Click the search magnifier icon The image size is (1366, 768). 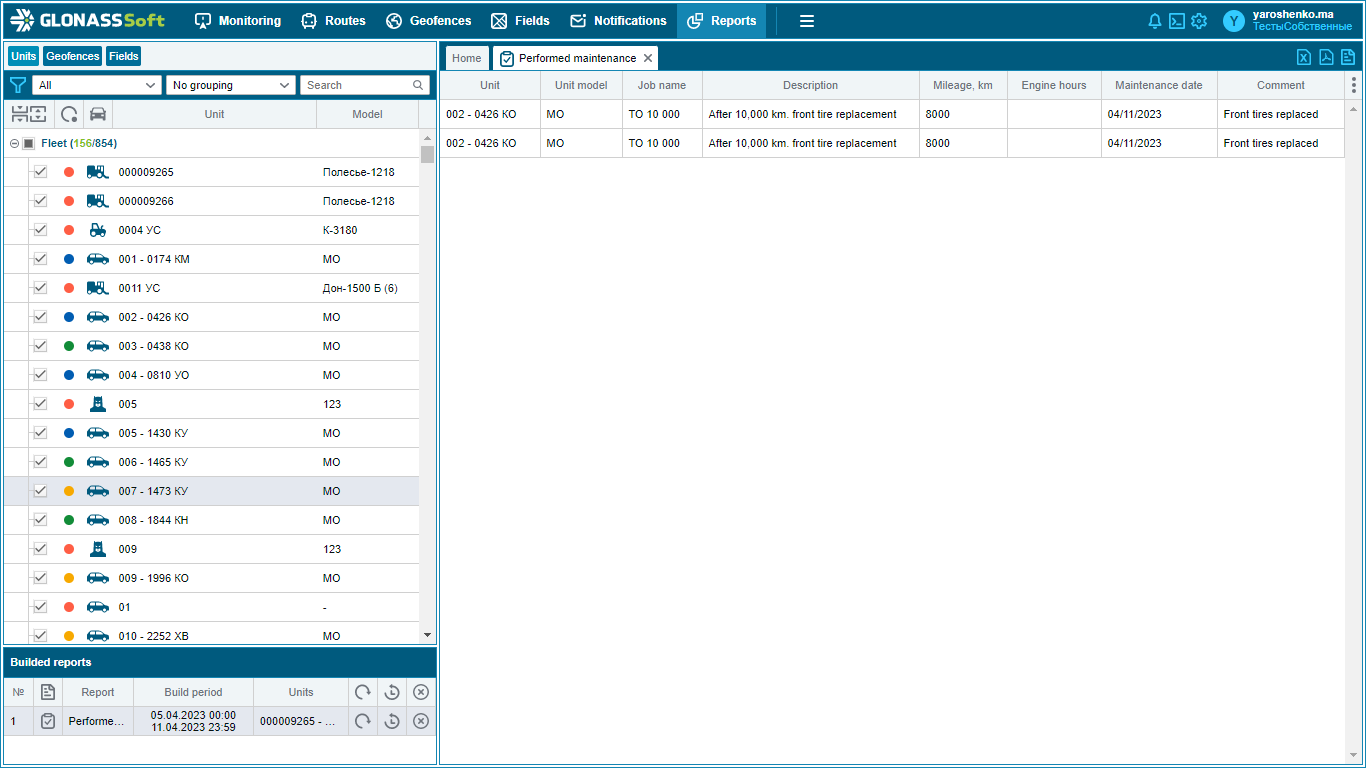click(x=419, y=85)
